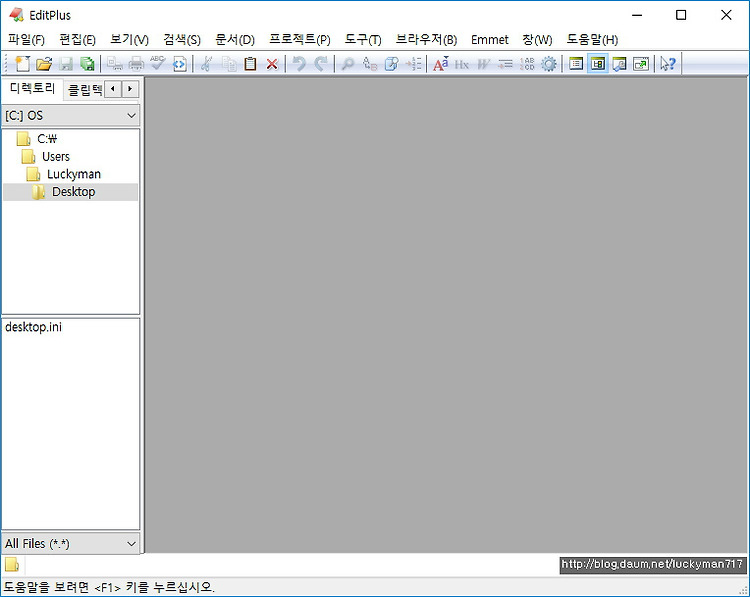Open the 편집(E) menu
This screenshot has height=597, width=750.
tap(77, 40)
